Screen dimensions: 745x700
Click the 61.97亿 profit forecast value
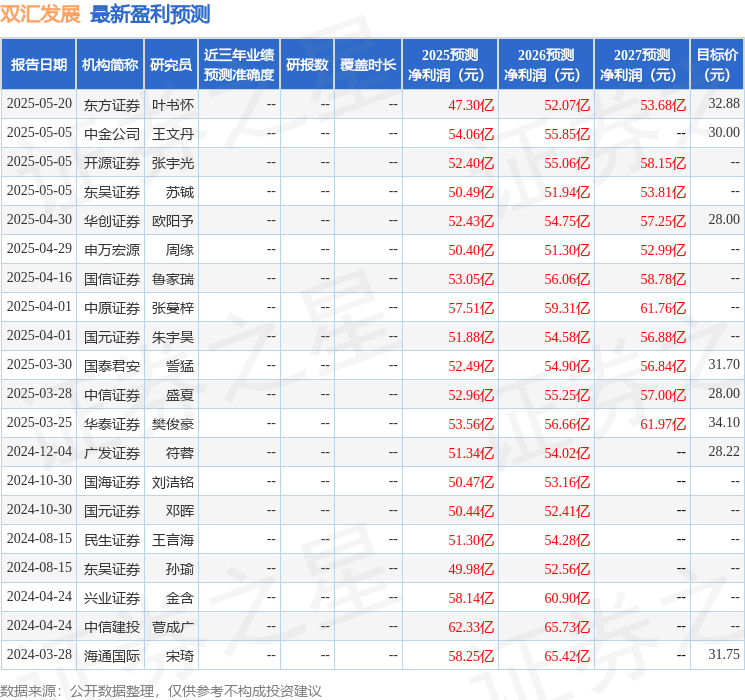663,424
